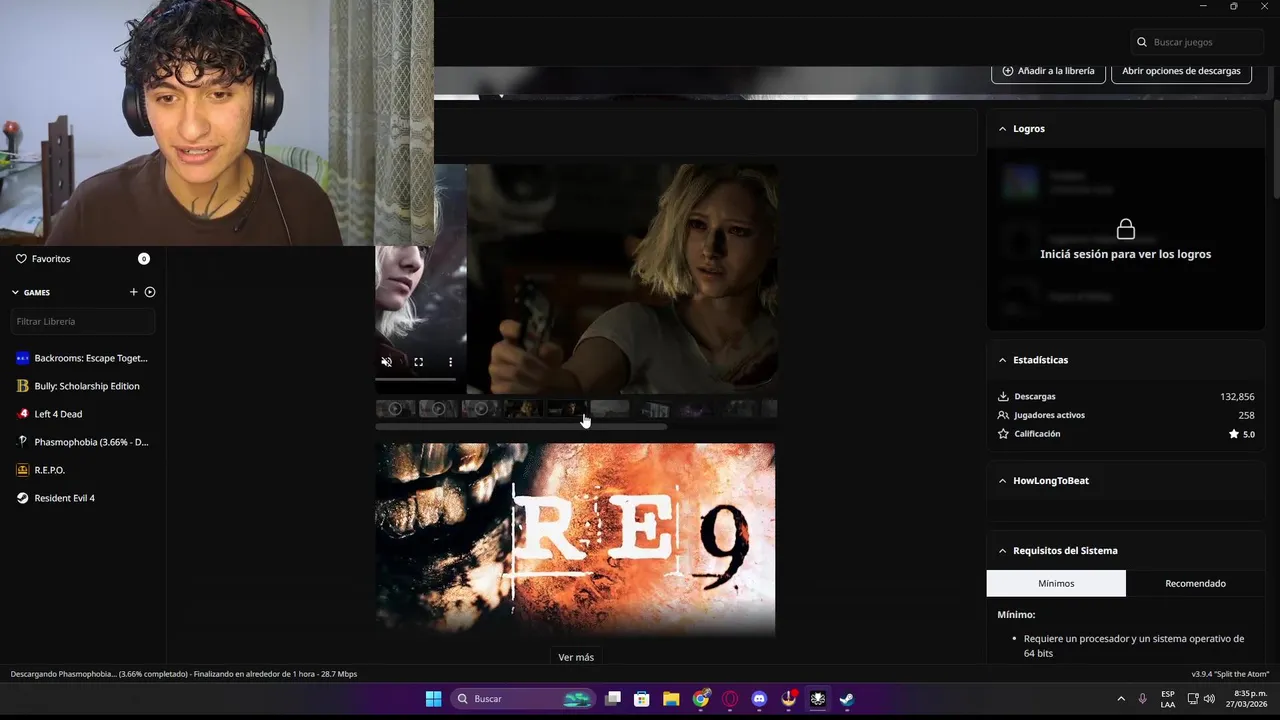Open Steam from the taskbar
The width and height of the screenshot is (1280, 720).
point(847,699)
